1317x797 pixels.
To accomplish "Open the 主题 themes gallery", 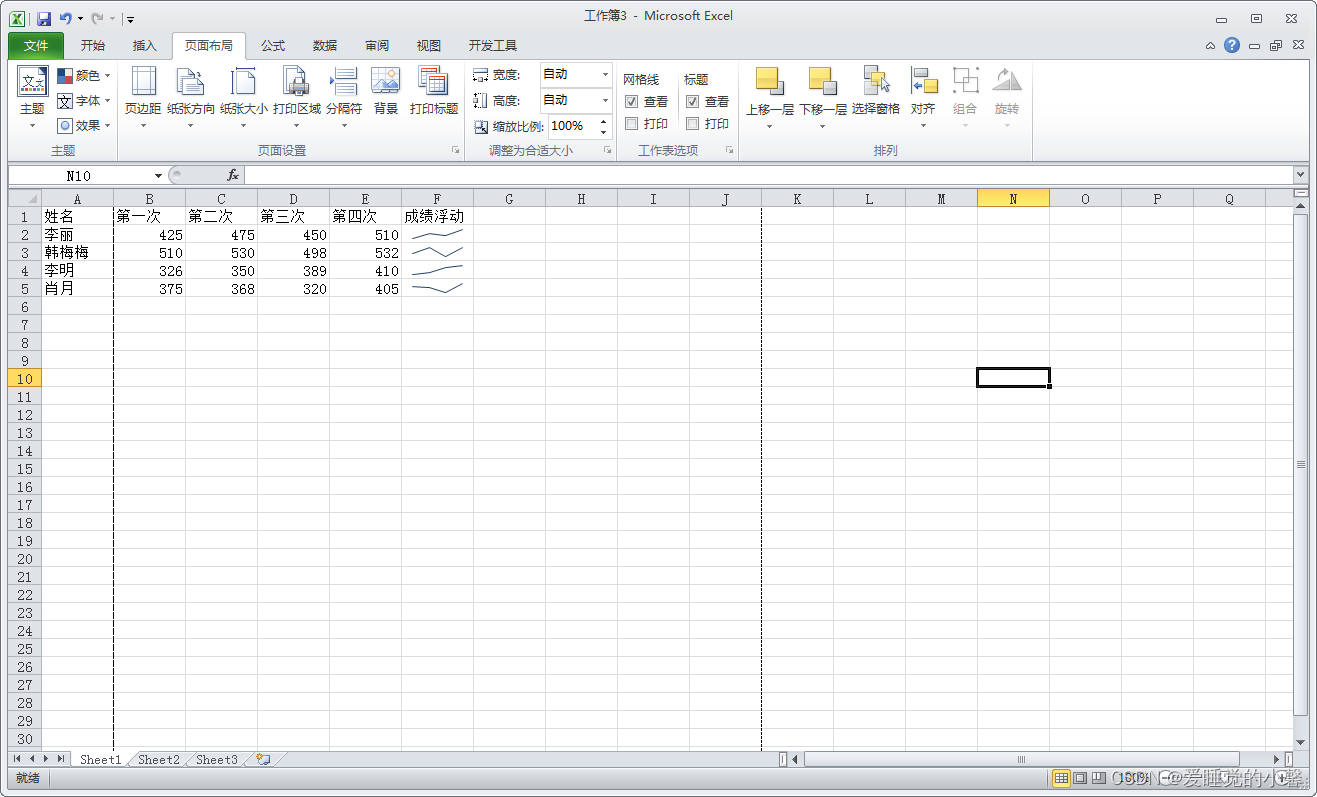I will 33,95.
